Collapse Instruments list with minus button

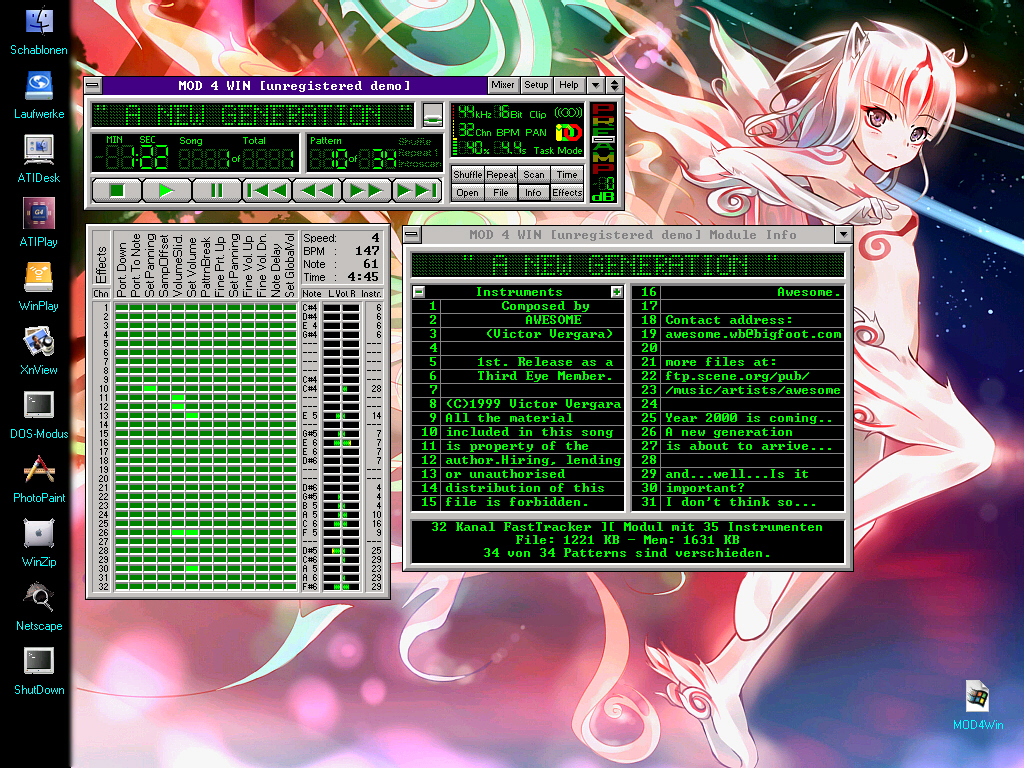[419, 292]
